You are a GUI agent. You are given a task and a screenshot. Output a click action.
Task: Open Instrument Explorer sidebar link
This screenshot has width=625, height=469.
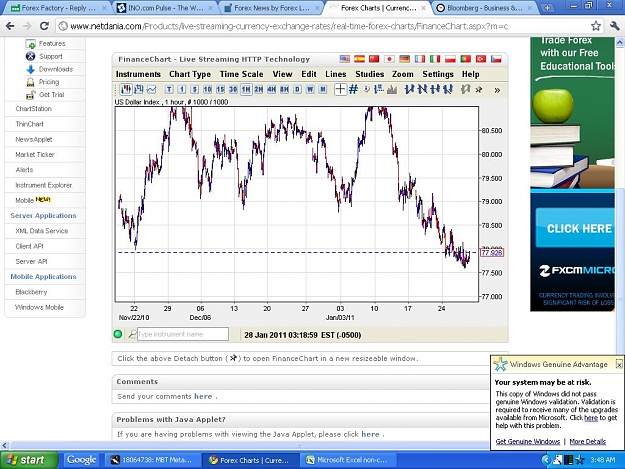pyautogui.click(x=43, y=185)
